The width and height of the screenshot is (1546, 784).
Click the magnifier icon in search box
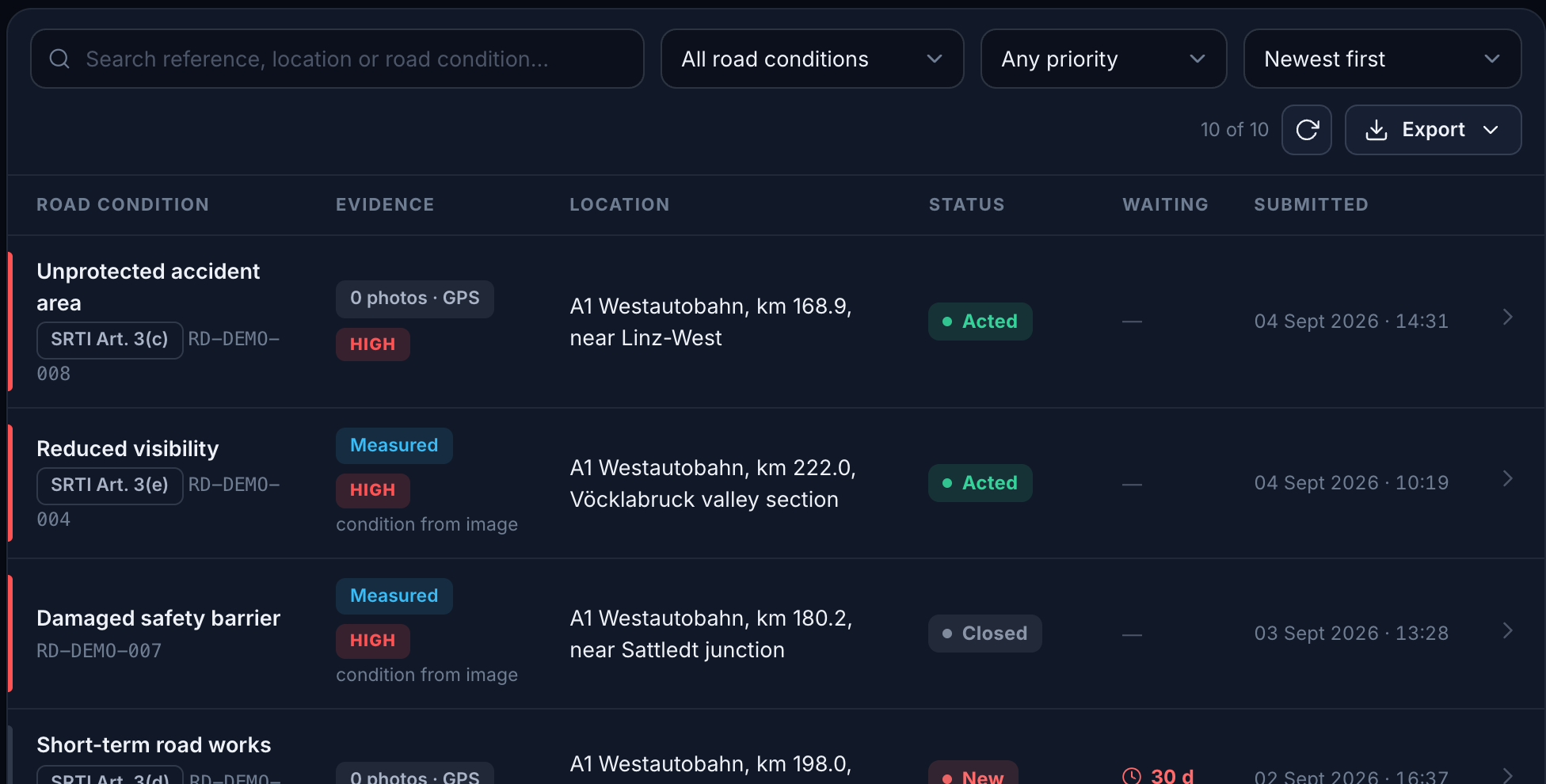59,59
